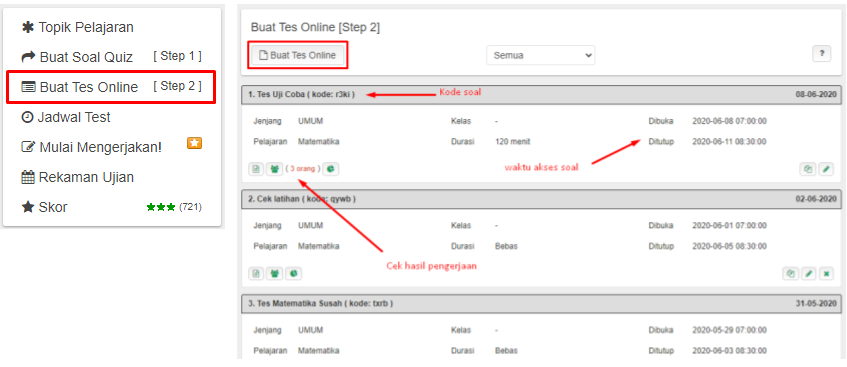Go to Jadwal Test menu item
Viewport: 847px width, 367px height.
point(66,117)
